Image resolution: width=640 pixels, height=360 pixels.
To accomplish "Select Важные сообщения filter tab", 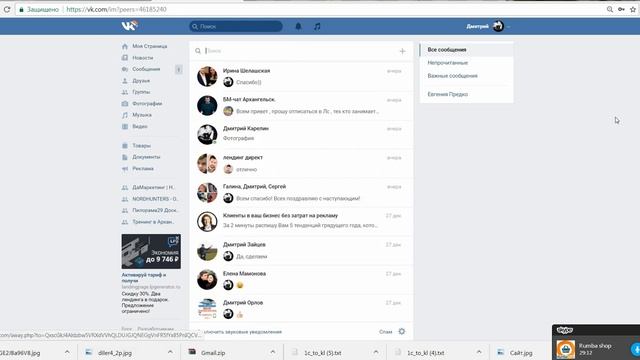I will pyautogui.click(x=467, y=76).
